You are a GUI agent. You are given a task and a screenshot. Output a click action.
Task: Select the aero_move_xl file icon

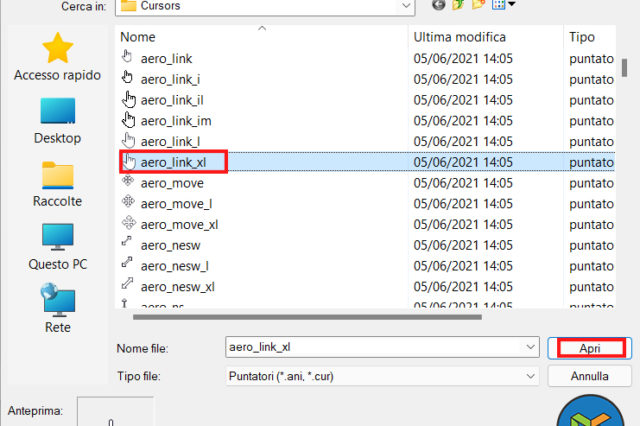129,222
